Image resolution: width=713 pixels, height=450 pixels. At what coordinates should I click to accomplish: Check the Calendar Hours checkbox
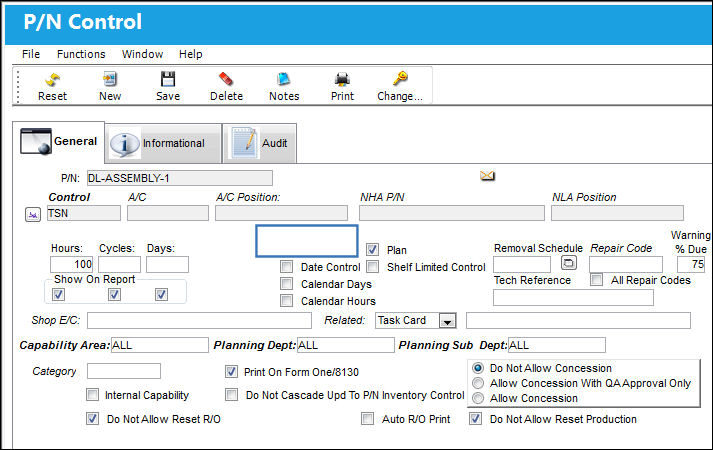286,300
